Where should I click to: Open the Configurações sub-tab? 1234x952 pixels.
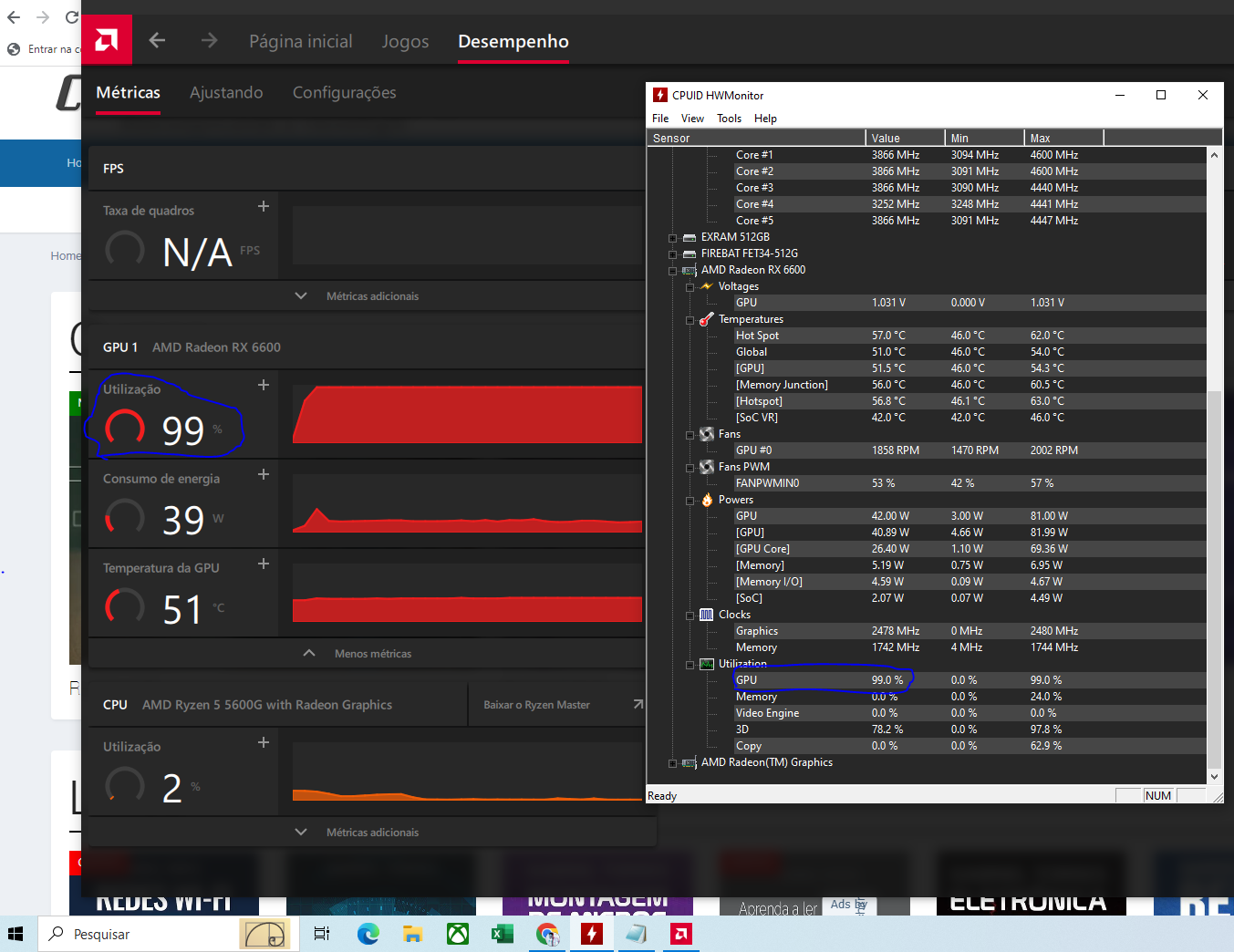[x=344, y=92]
